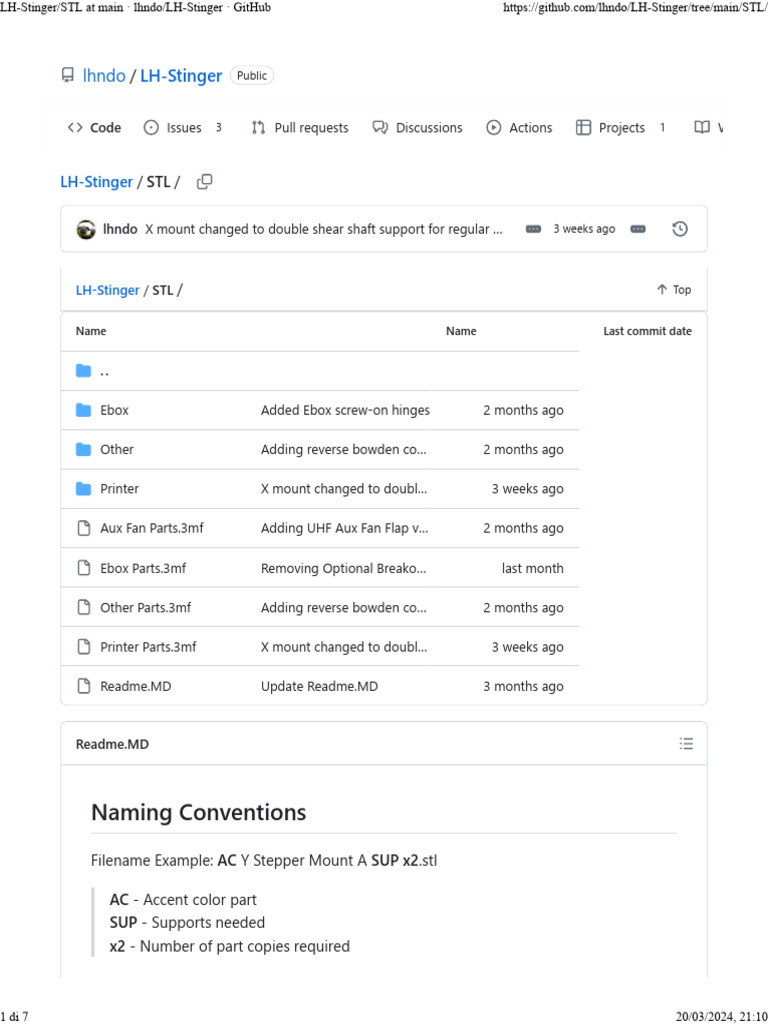Screen dimensions: 768x1024
Task: Go to the Discussions tab
Action: (x=418, y=128)
